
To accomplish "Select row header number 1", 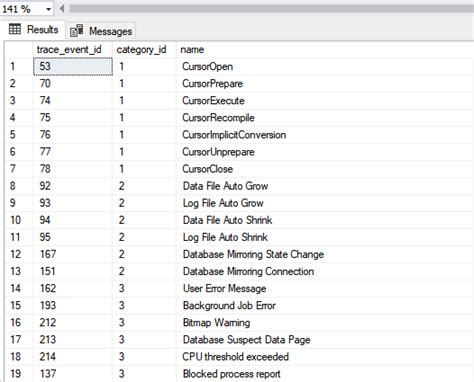I will pyautogui.click(x=19, y=66).
